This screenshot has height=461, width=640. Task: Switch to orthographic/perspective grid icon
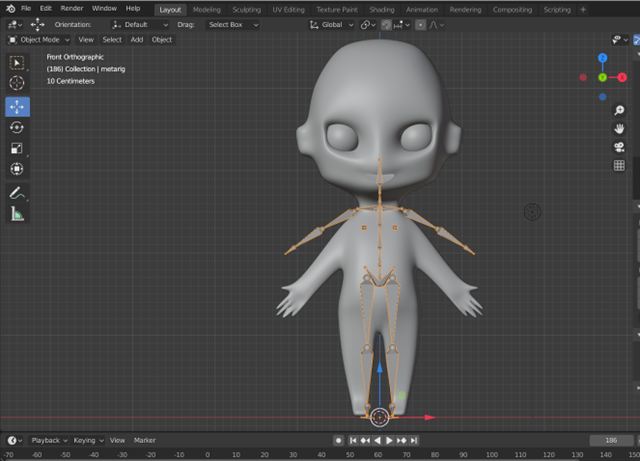tap(619, 165)
